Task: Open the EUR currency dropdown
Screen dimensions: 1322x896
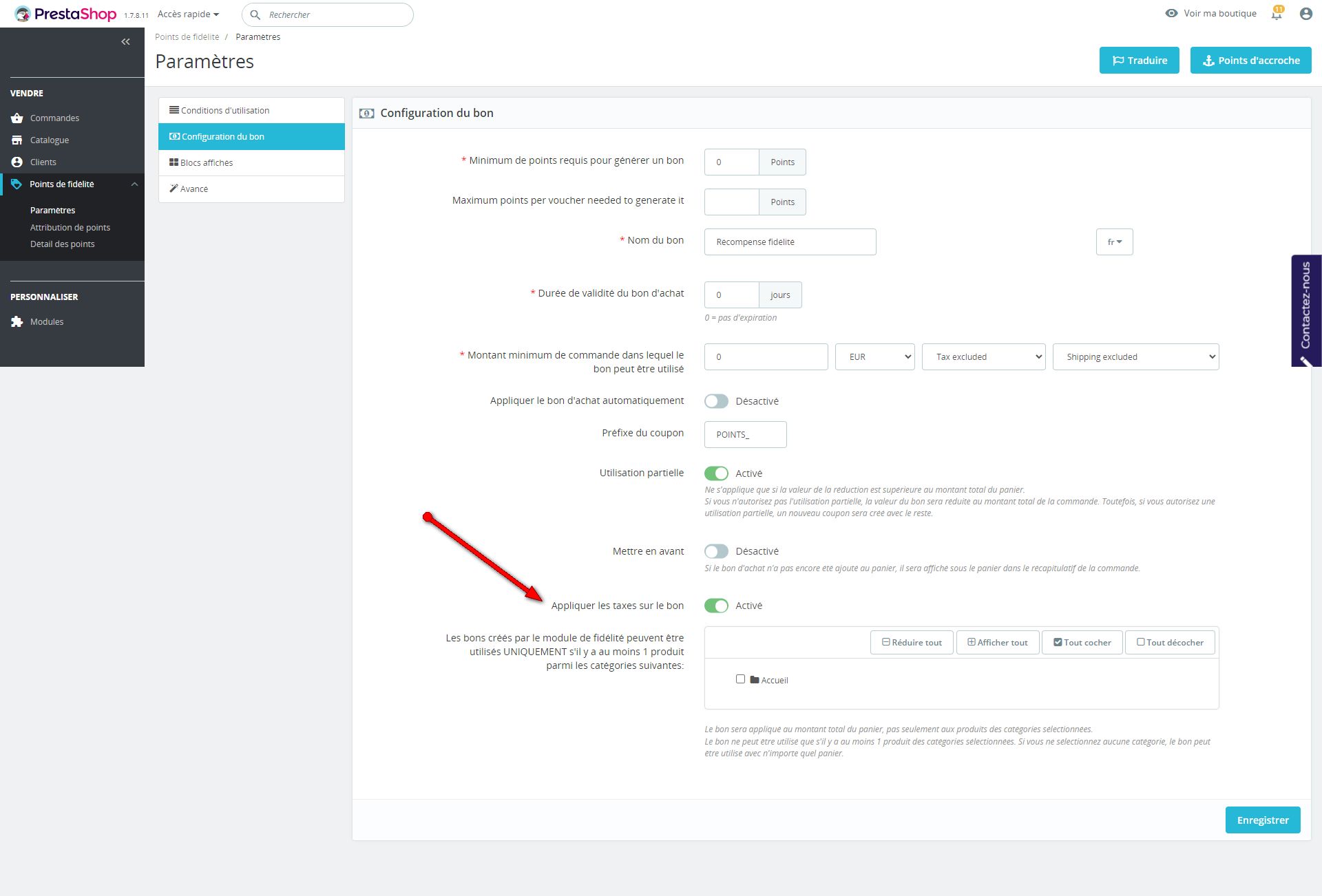Action: [x=874, y=357]
